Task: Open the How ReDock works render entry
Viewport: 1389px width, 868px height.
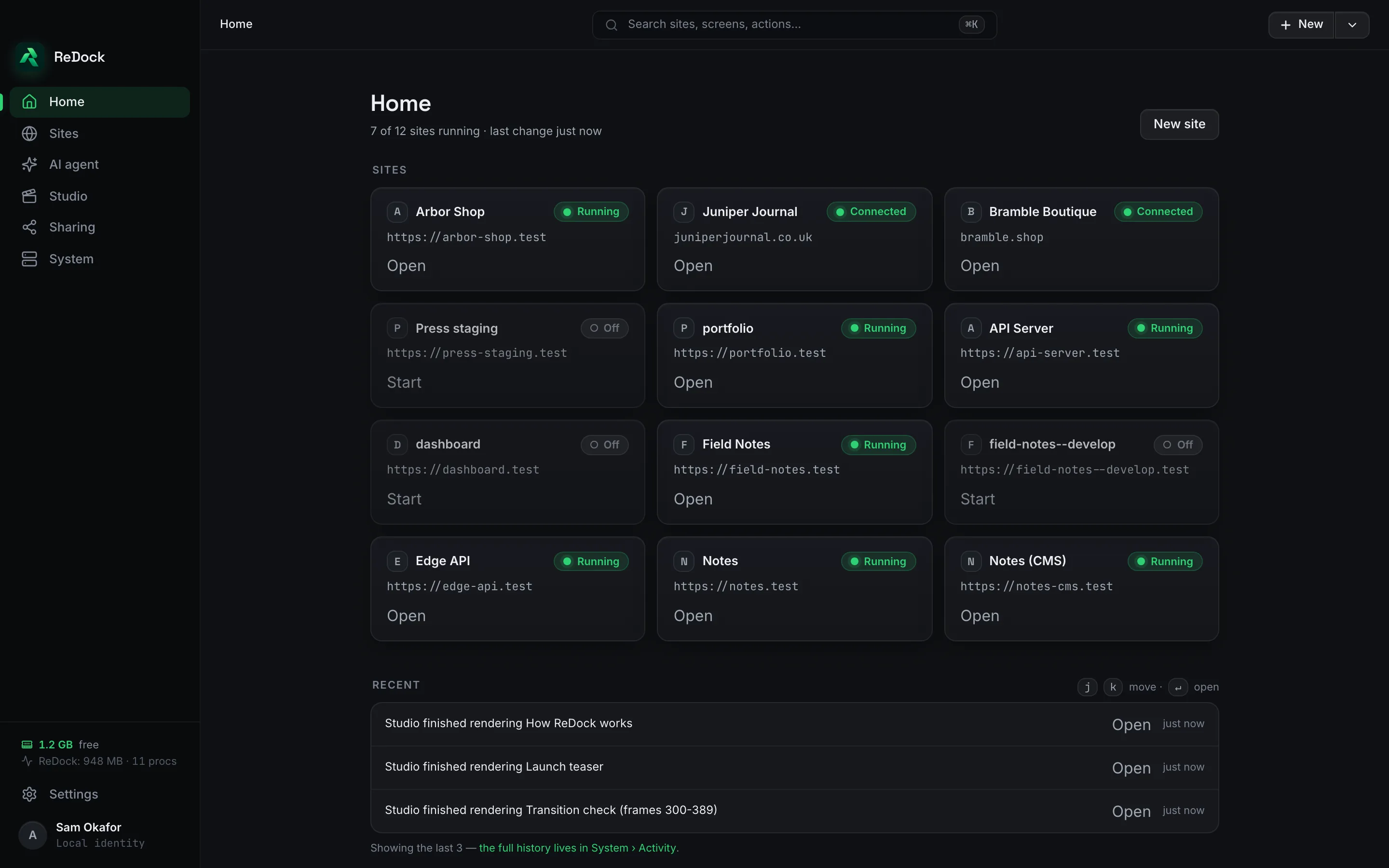Action: point(1131,724)
